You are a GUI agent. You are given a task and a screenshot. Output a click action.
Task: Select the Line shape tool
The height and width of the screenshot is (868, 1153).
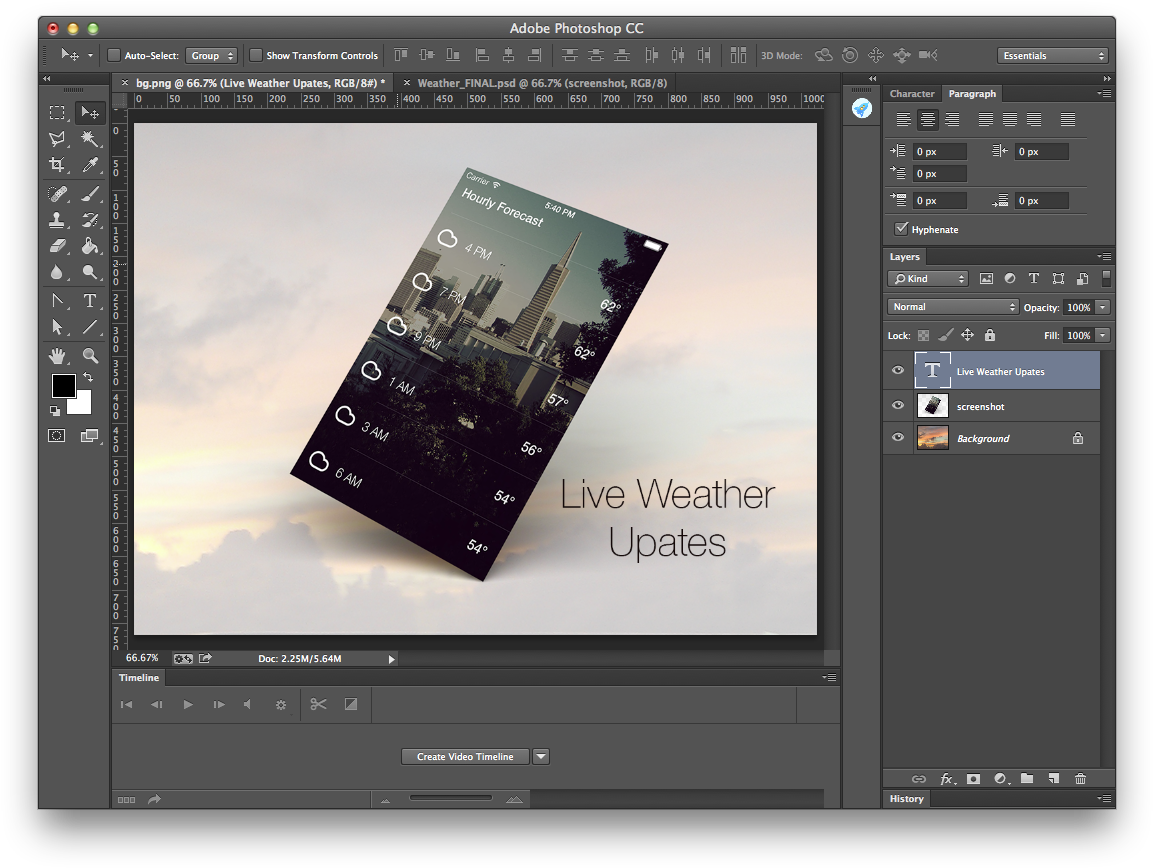point(90,327)
